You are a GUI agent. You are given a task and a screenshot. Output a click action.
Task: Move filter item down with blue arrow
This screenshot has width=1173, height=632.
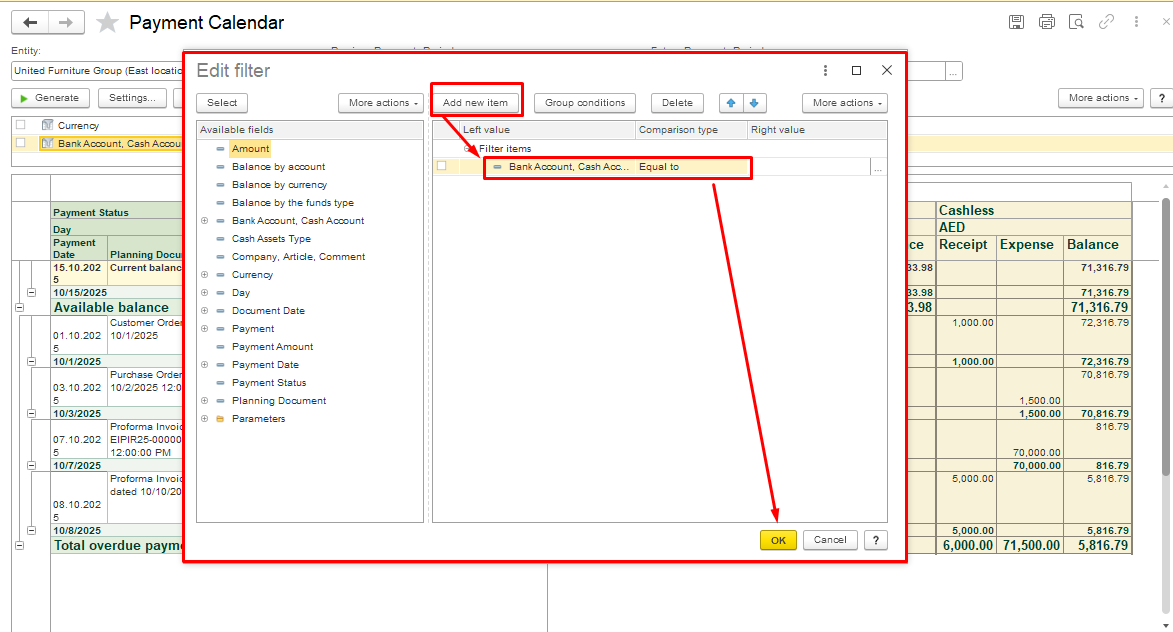click(754, 103)
